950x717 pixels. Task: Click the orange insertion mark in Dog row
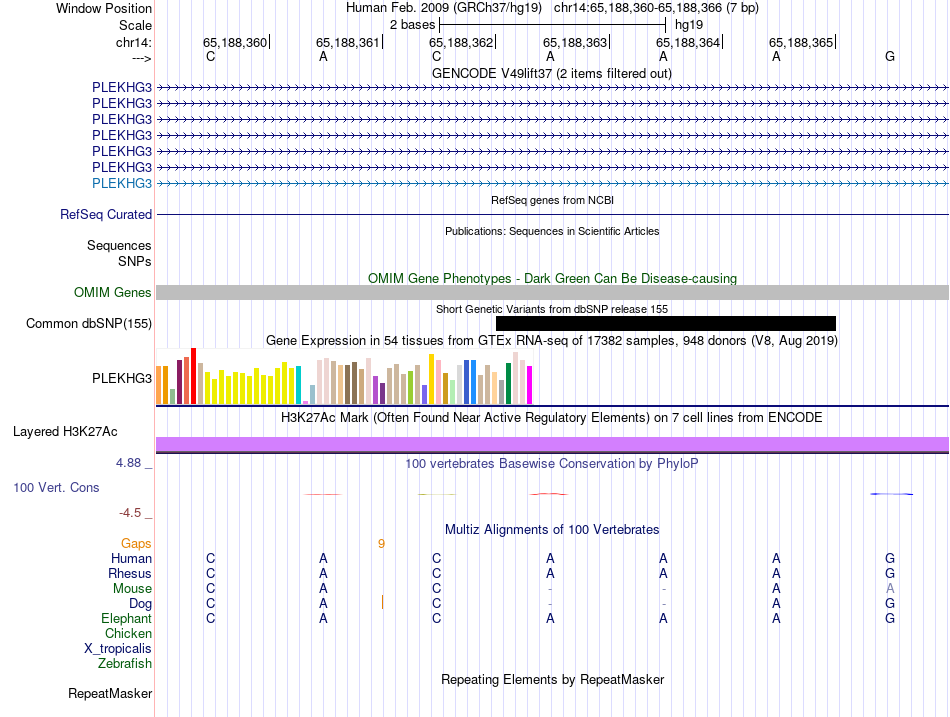click(382, 602)
